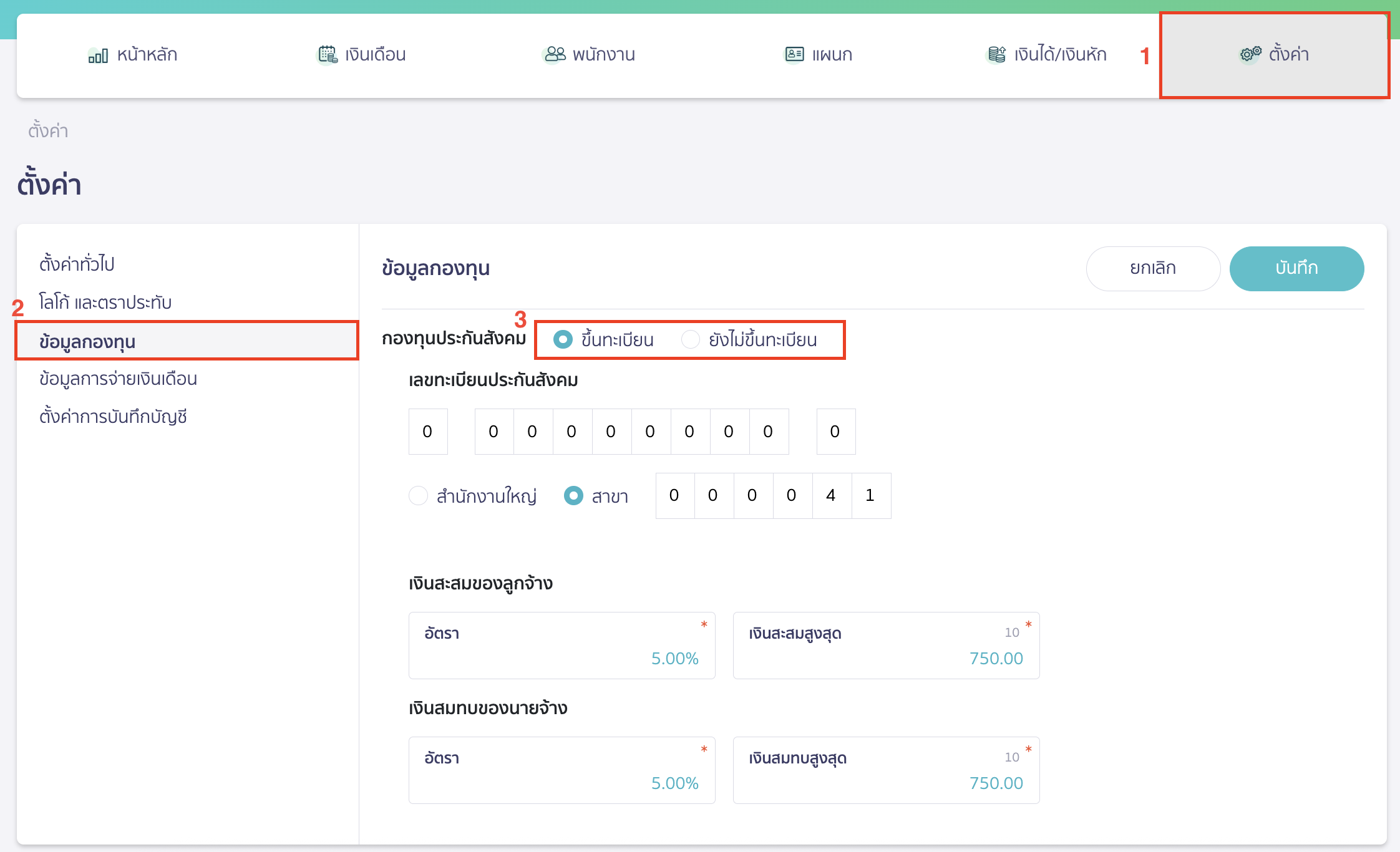The width and height of the screenshot is (1400, 852).
Task: Click the gears icon beside ตั้งค่า
Action: pyautogui.click(x=1250, y=55)
